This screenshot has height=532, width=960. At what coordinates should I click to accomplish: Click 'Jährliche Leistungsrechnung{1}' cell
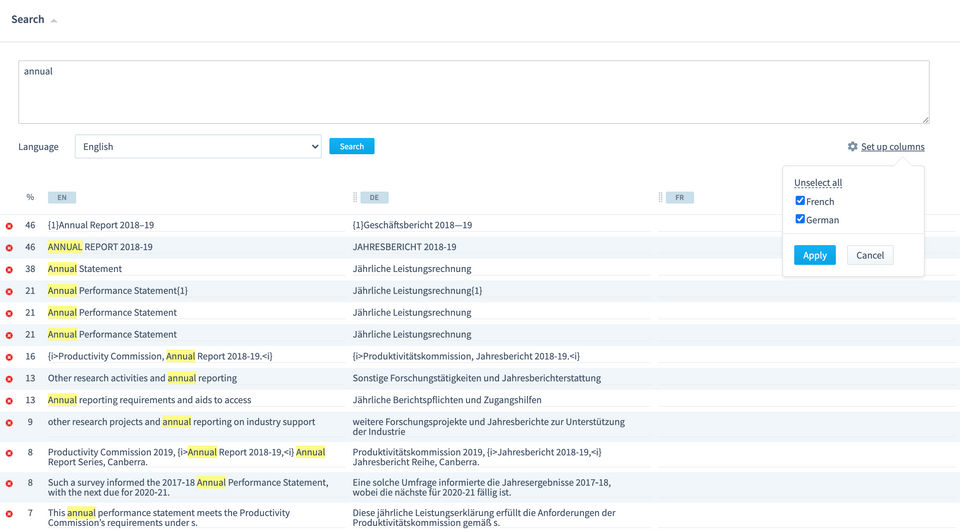(x=417, y=290)
